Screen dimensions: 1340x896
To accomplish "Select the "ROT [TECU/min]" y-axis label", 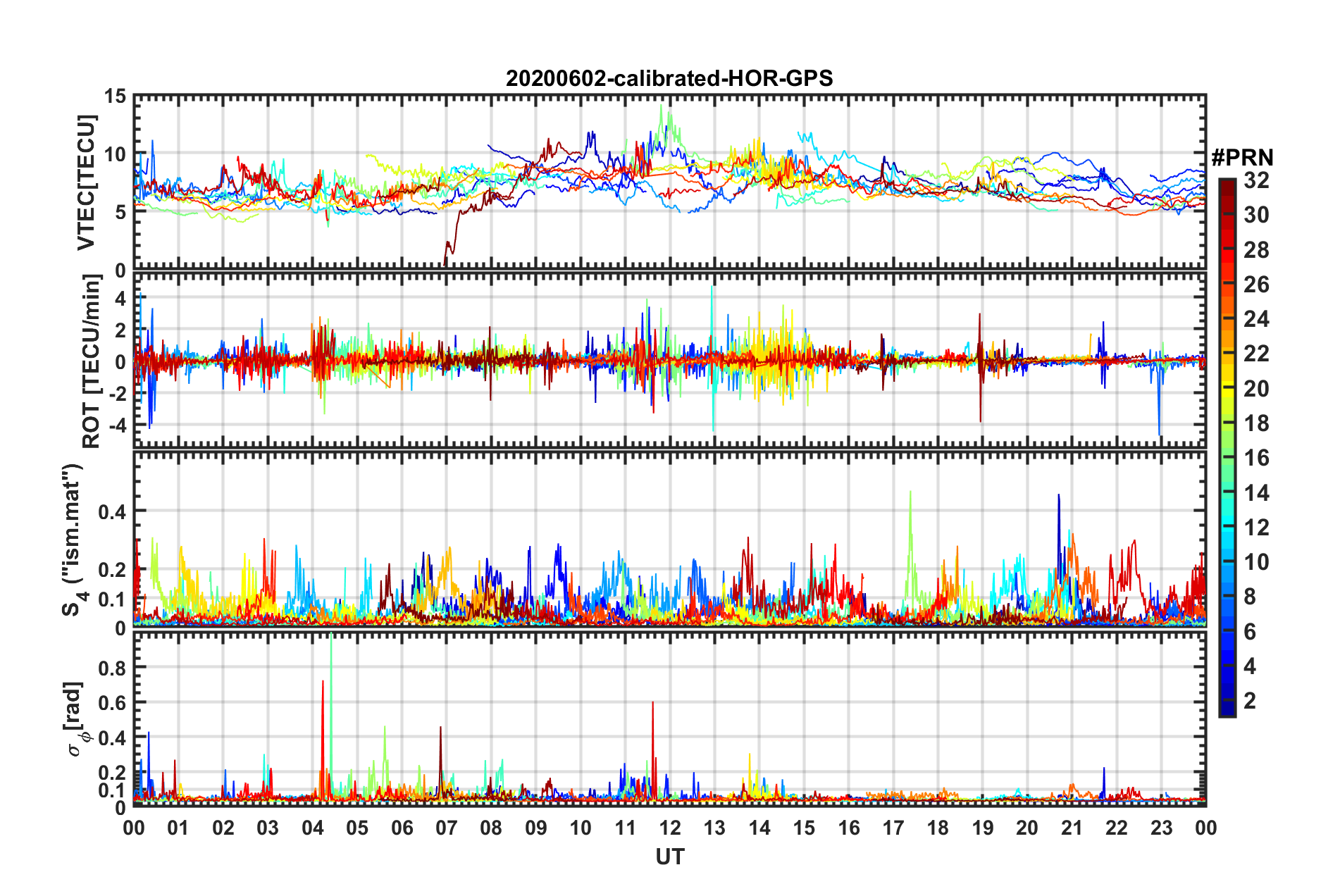I will [91, 361].
